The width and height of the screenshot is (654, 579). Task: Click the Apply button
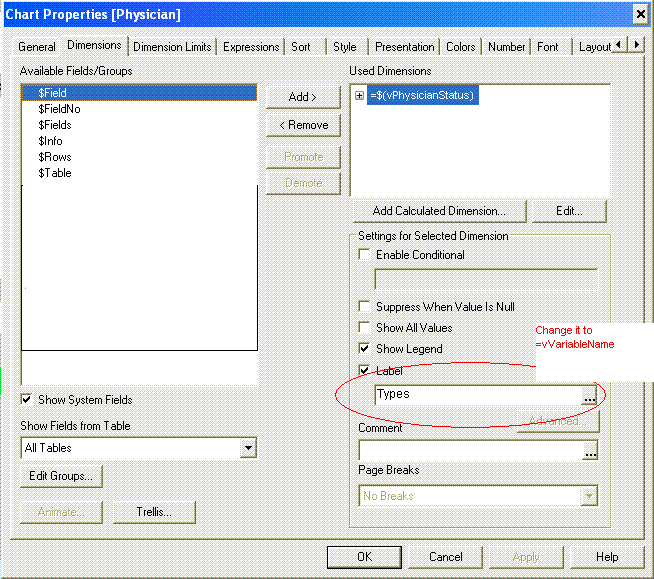coord(526,557)
